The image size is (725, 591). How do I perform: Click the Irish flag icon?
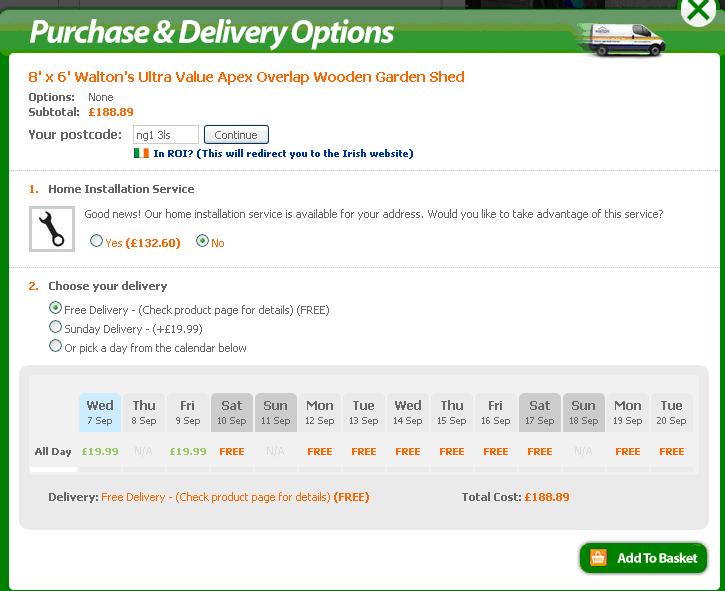(x=141, y=153)
